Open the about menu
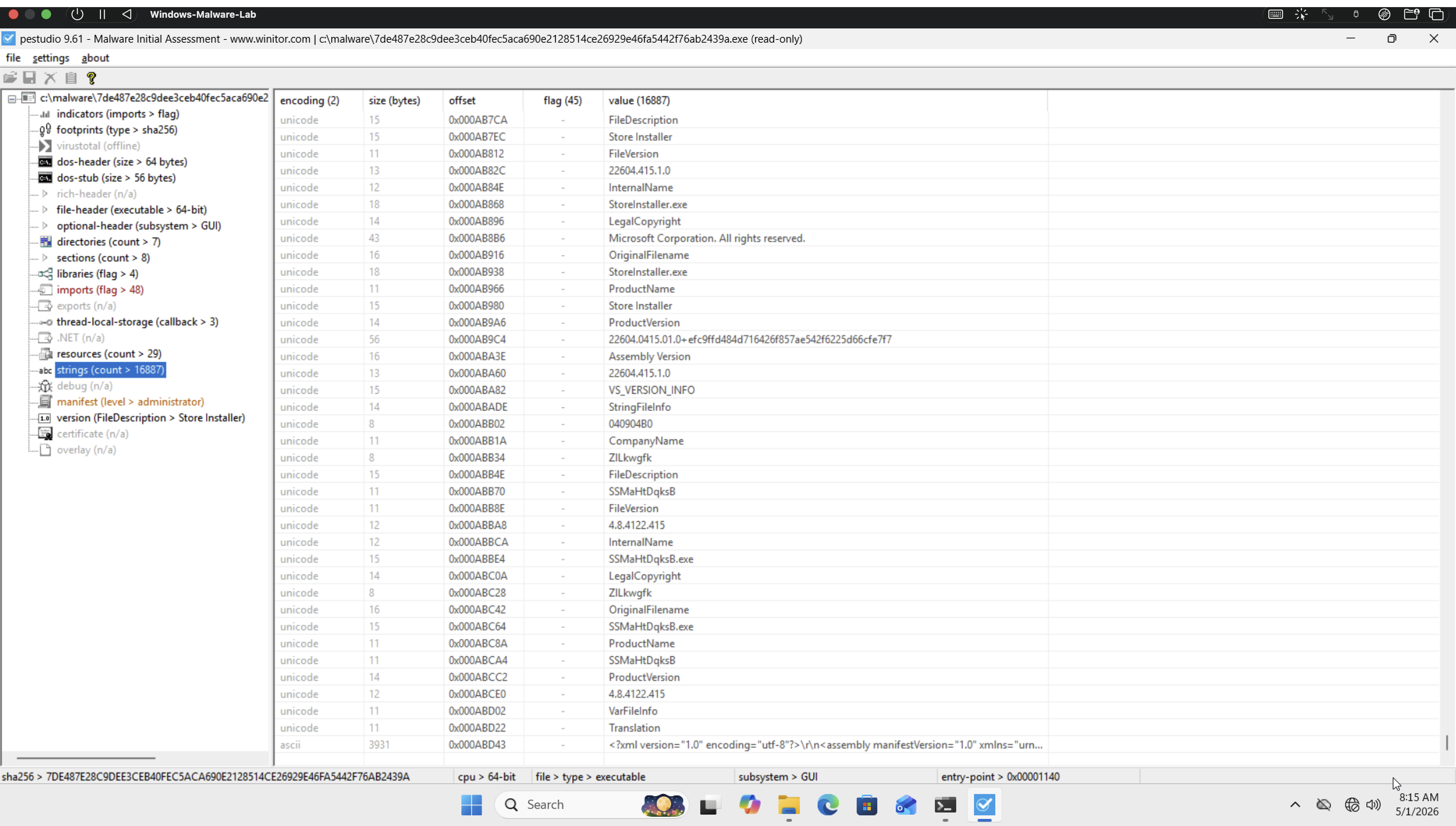 click(95, 58)
